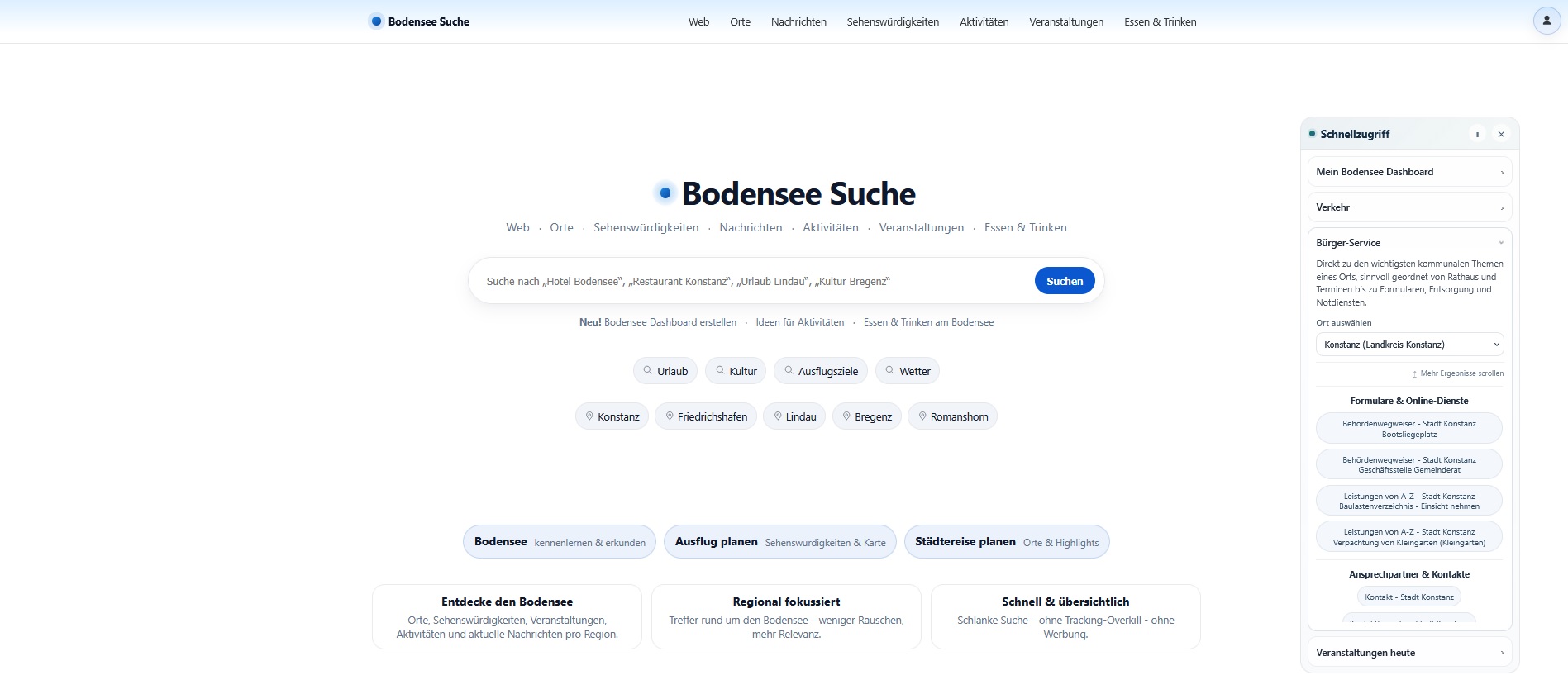The width and height of the screenshot is (1568, 699).
Task: Click magnifier icon on Wetter chip
Action: tap(889, 370)
